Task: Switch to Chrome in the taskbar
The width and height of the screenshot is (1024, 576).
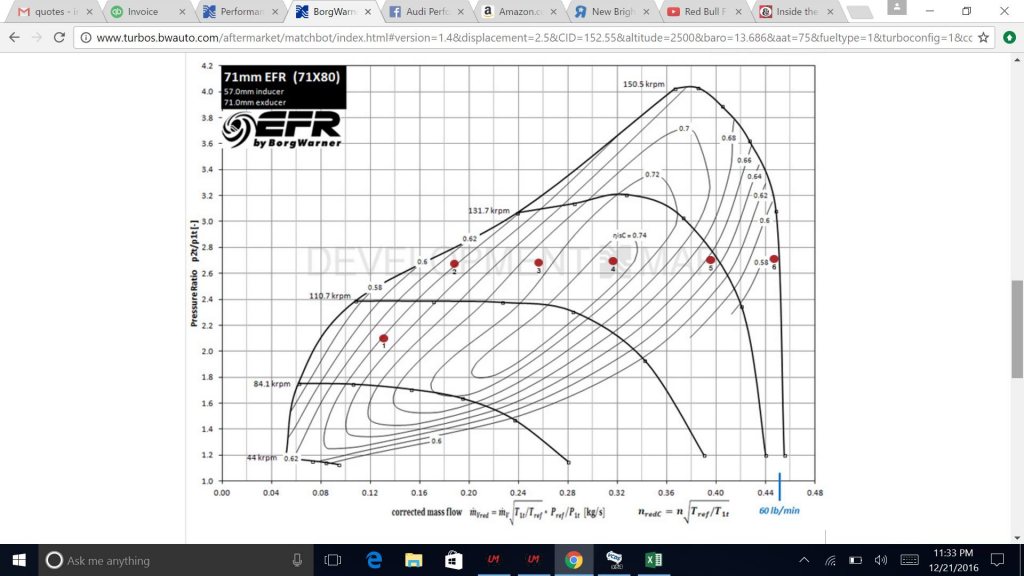Action: click(573, 560)
